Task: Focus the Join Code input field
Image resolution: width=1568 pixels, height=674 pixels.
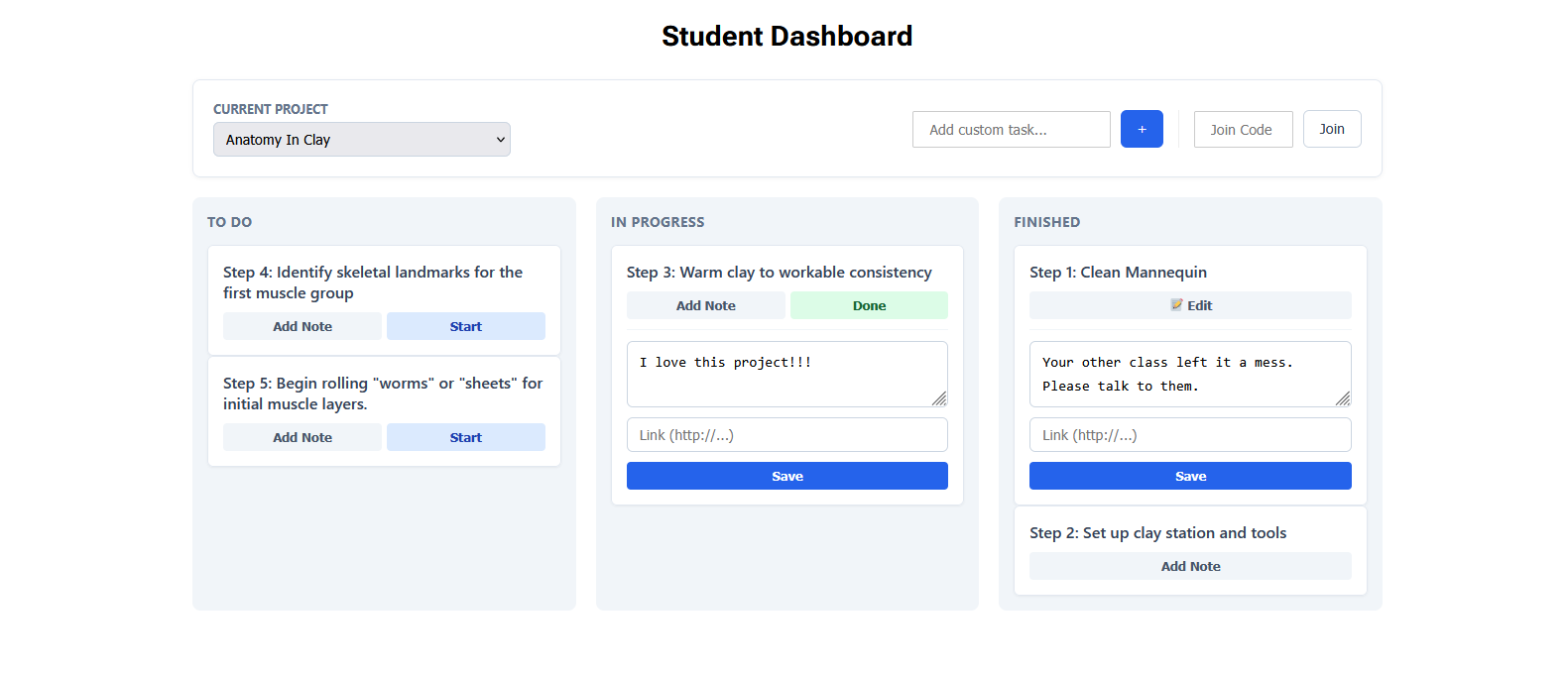Action: (x=1243, y=130)
